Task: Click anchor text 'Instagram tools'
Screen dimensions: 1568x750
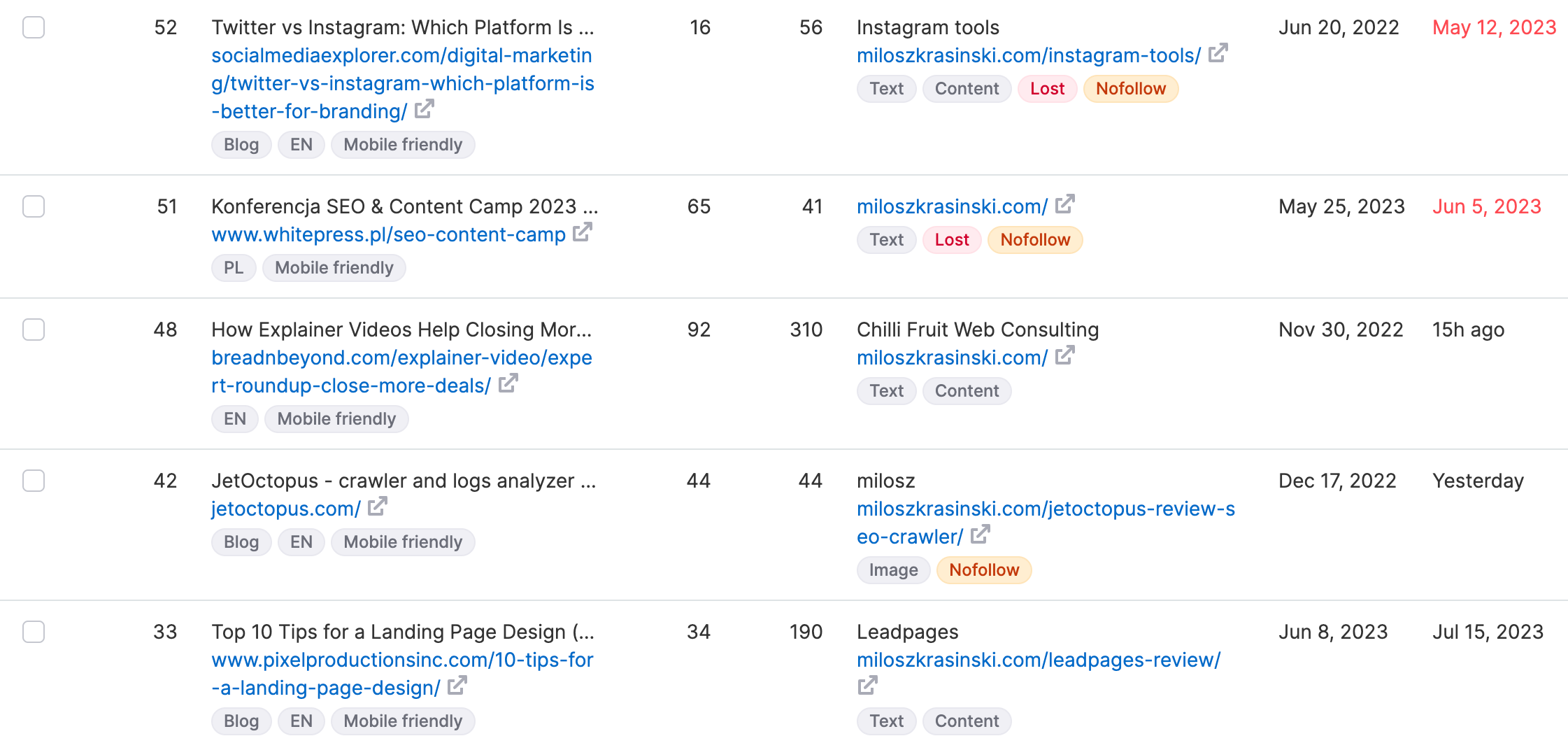Action: [928, 27]
